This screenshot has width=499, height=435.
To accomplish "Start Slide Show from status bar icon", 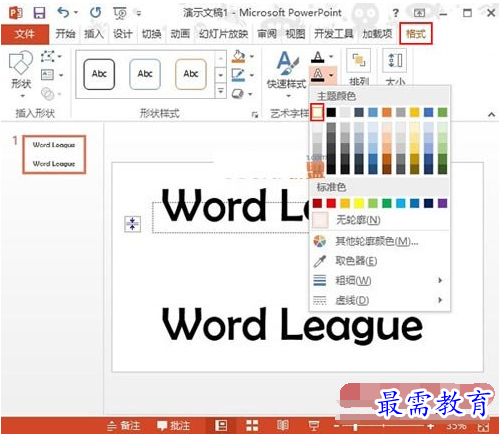I will coord(313,425).
